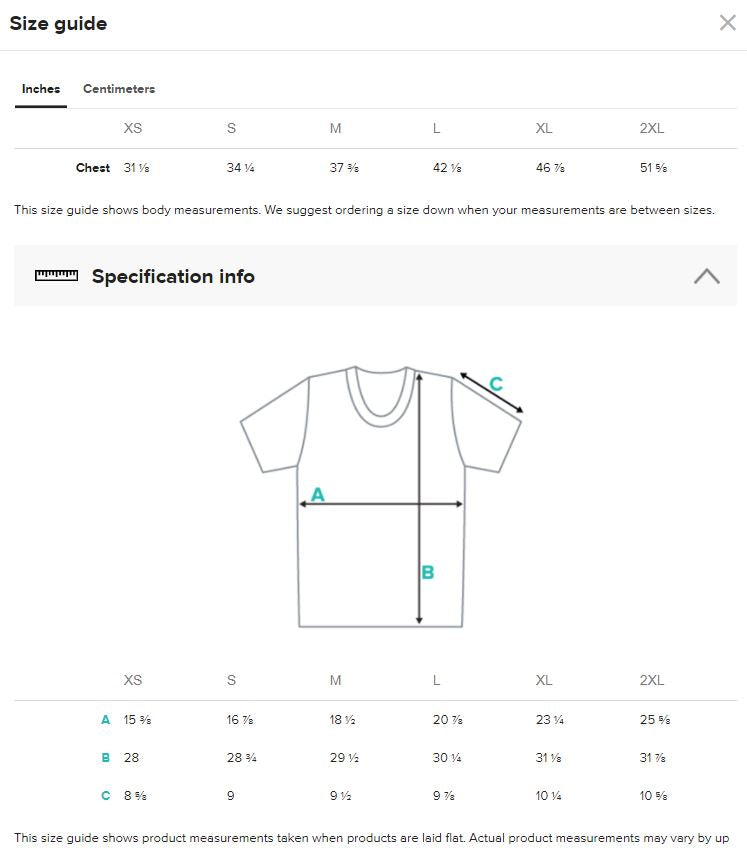Image resolution: width=747 pixels, height=848 pixels.
Task: Click the teal letter C near the sleeve
Action: point(495,383)
